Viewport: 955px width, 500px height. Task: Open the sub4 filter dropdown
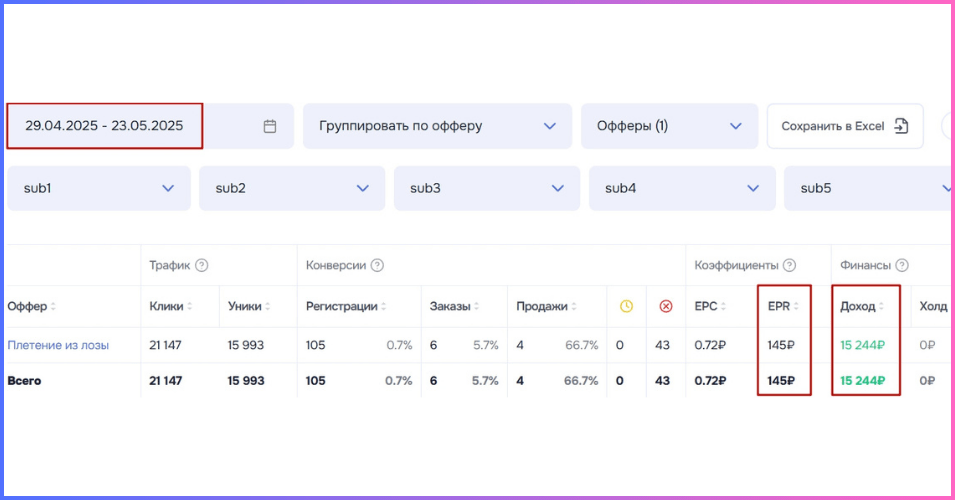click(x=682, y=188)
